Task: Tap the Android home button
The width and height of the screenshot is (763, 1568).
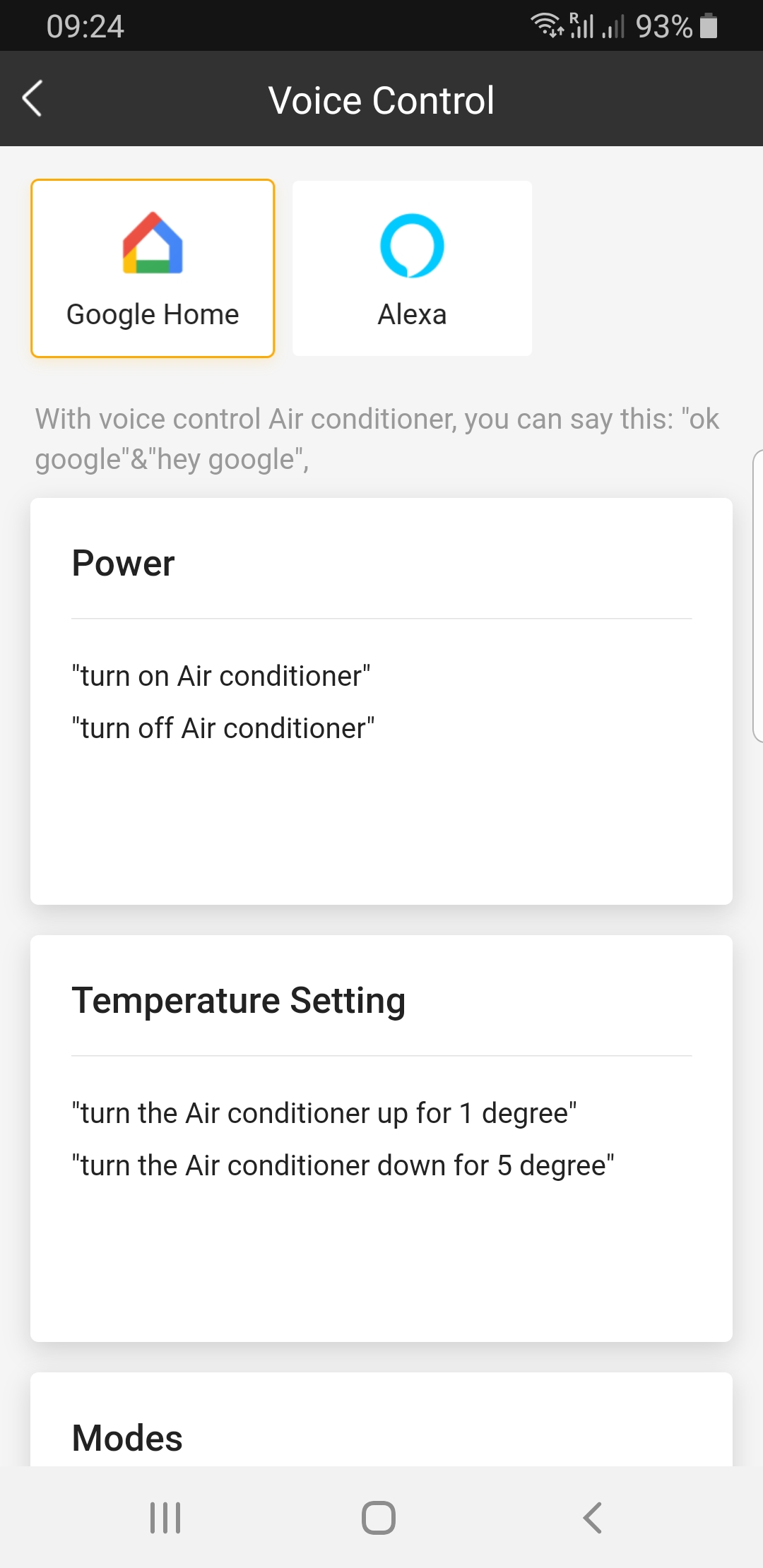Action: [x=379, y=1517]
